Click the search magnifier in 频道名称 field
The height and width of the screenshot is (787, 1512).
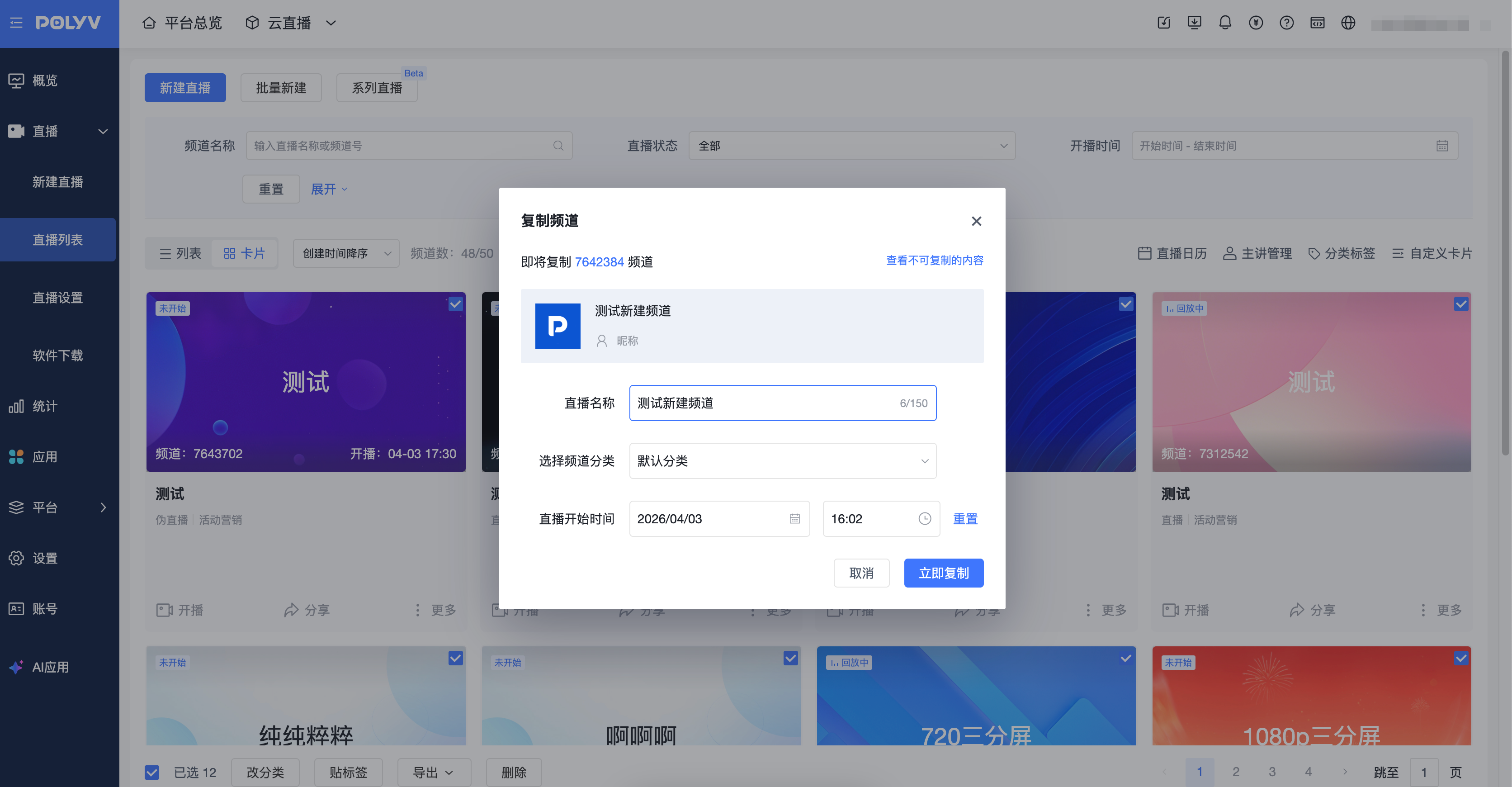tap(558, 146)
